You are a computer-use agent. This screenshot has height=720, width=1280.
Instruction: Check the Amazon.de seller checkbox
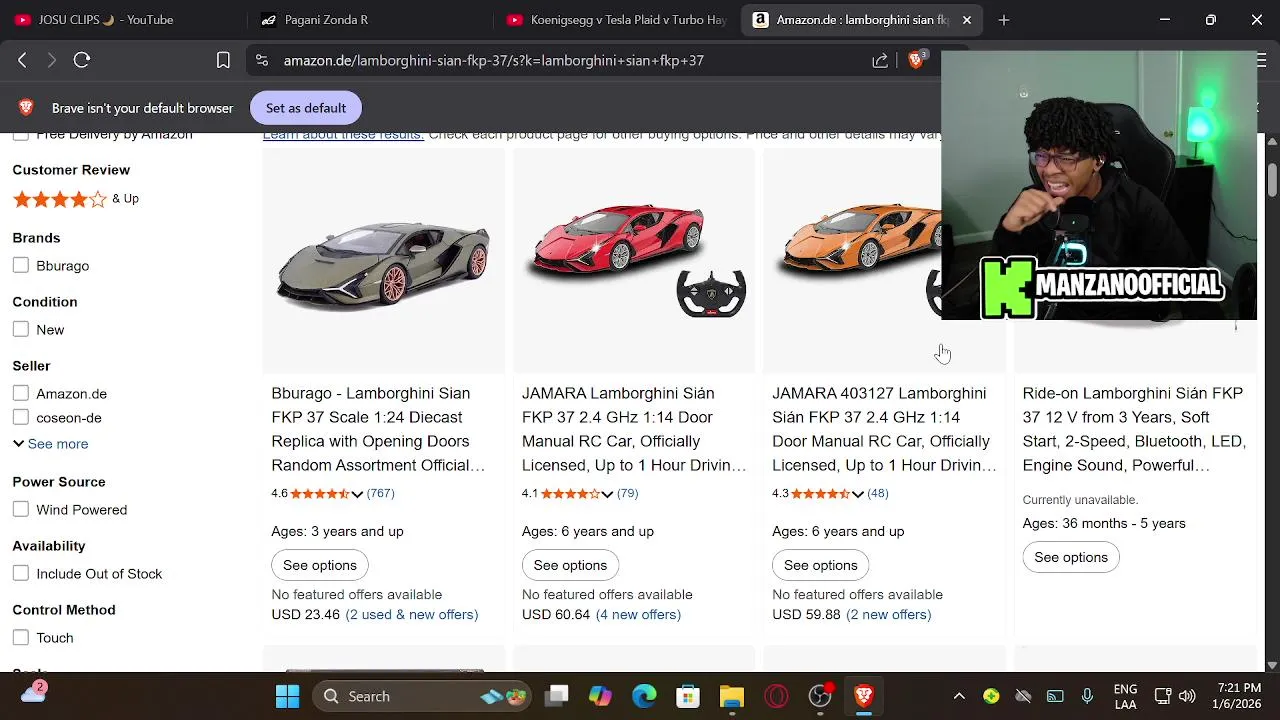point(21,393)
